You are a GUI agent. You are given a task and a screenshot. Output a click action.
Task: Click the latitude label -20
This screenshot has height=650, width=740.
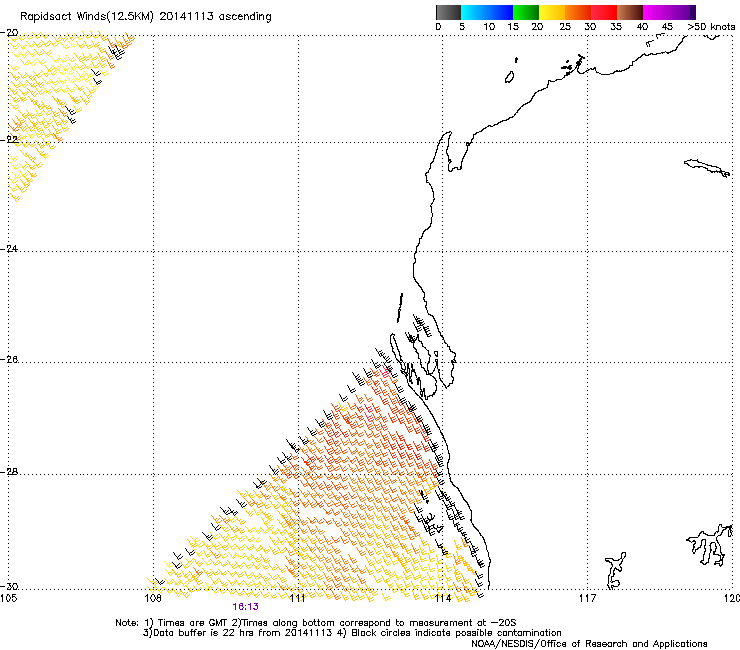point(9,33)
